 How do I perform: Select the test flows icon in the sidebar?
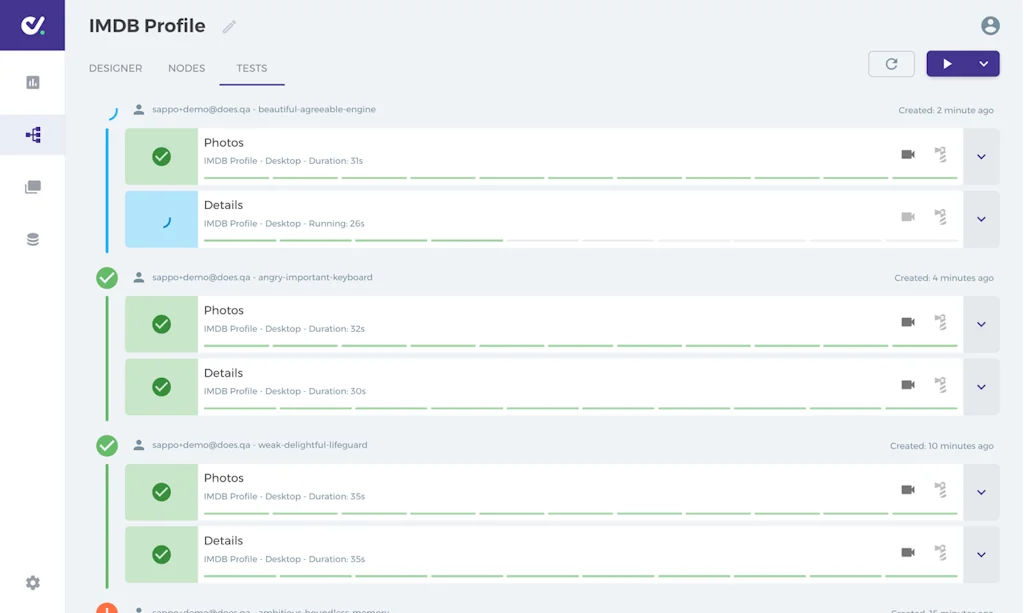(x=34, y=133)
